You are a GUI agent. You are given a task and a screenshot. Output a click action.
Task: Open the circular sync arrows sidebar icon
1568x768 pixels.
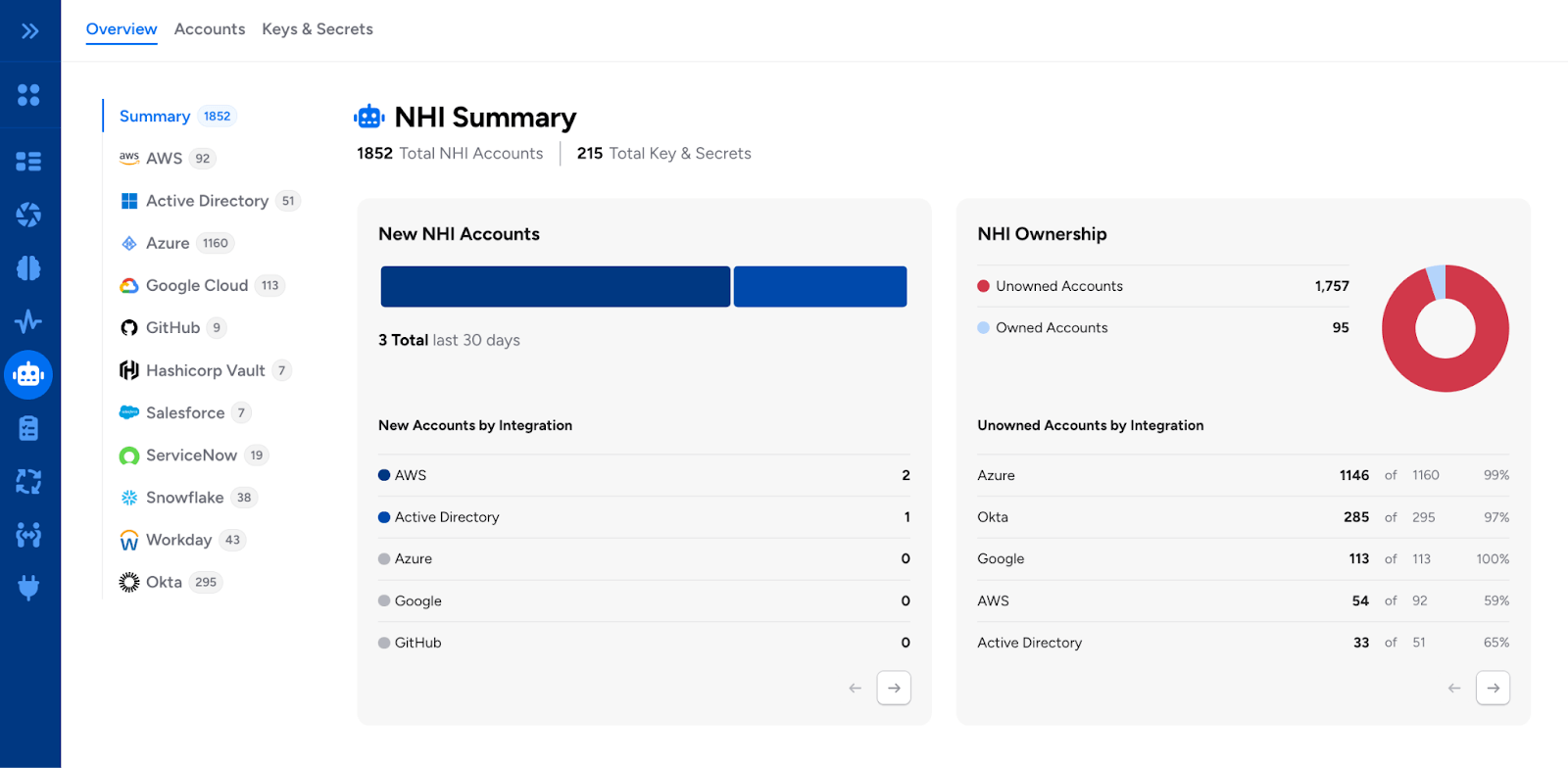click(29, 481)
